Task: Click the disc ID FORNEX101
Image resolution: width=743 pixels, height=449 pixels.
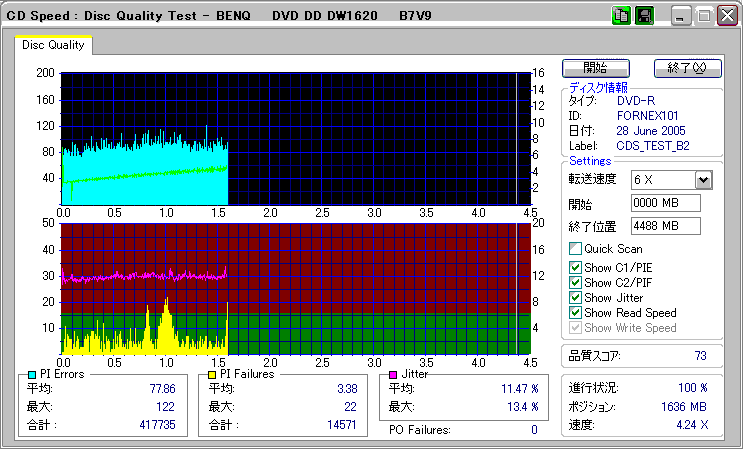Action: [x=648, y=116]
